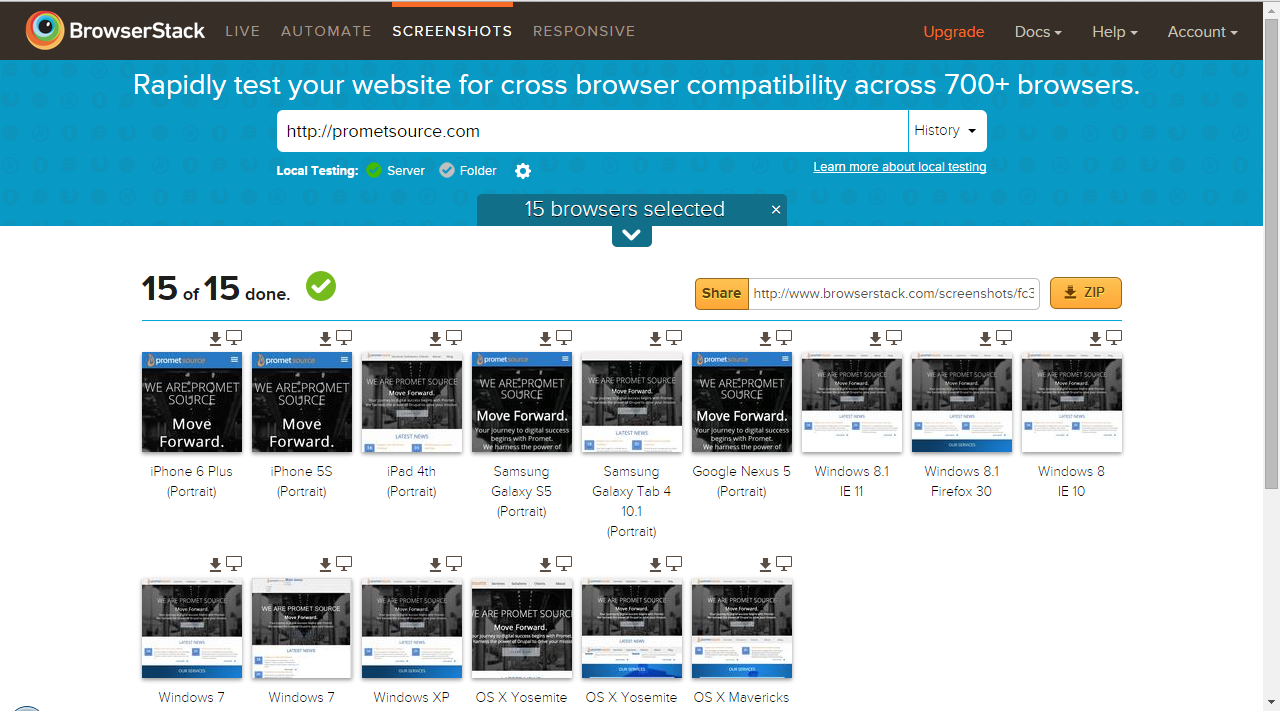Expand the browser selection chevron
The image size is (1280, 711).
(632, 236)
